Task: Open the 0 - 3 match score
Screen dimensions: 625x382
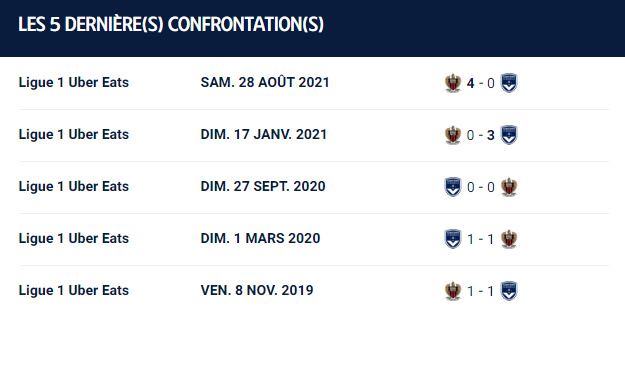Action: 481,135
